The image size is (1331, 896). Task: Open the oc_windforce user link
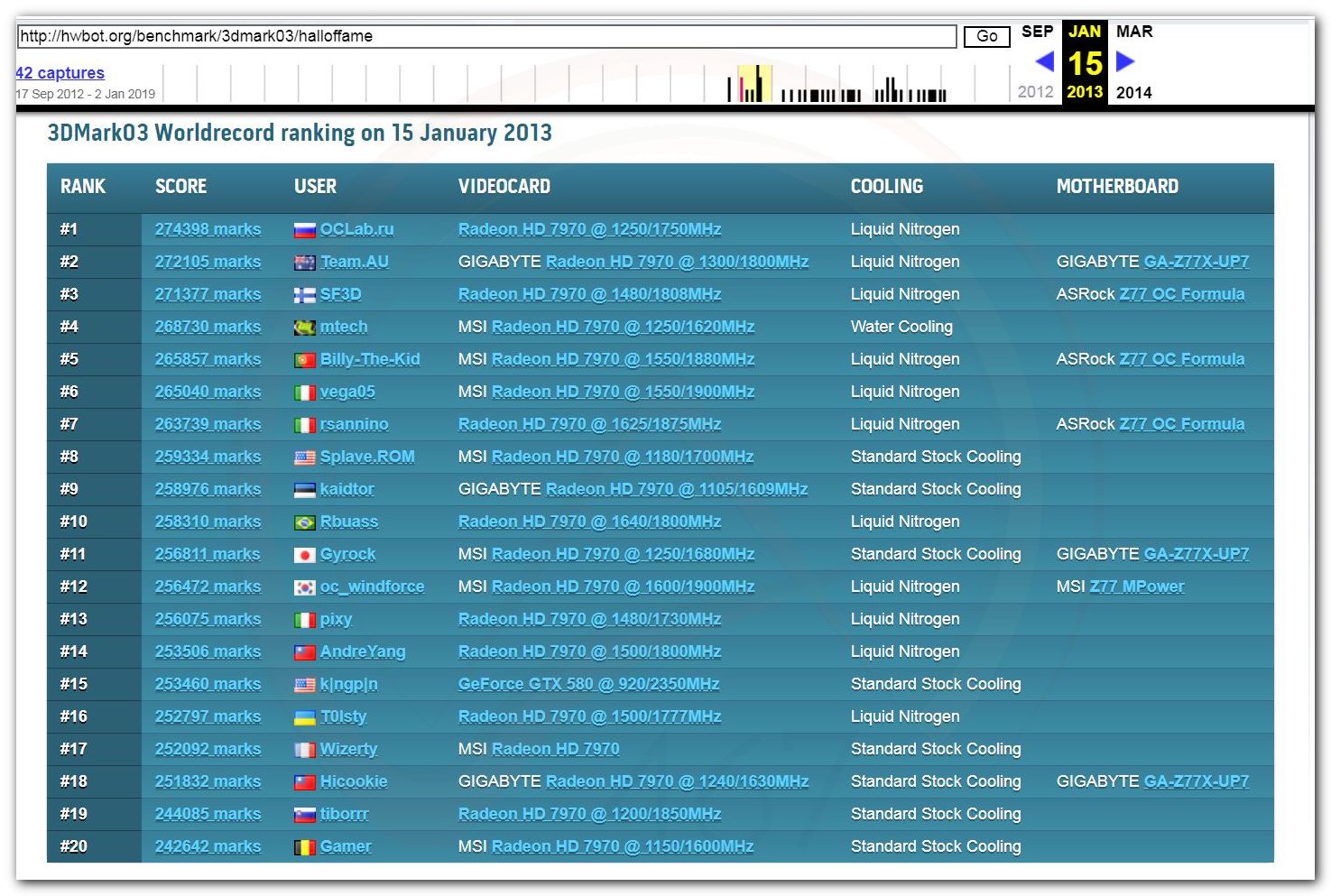[x=372, y=587]
